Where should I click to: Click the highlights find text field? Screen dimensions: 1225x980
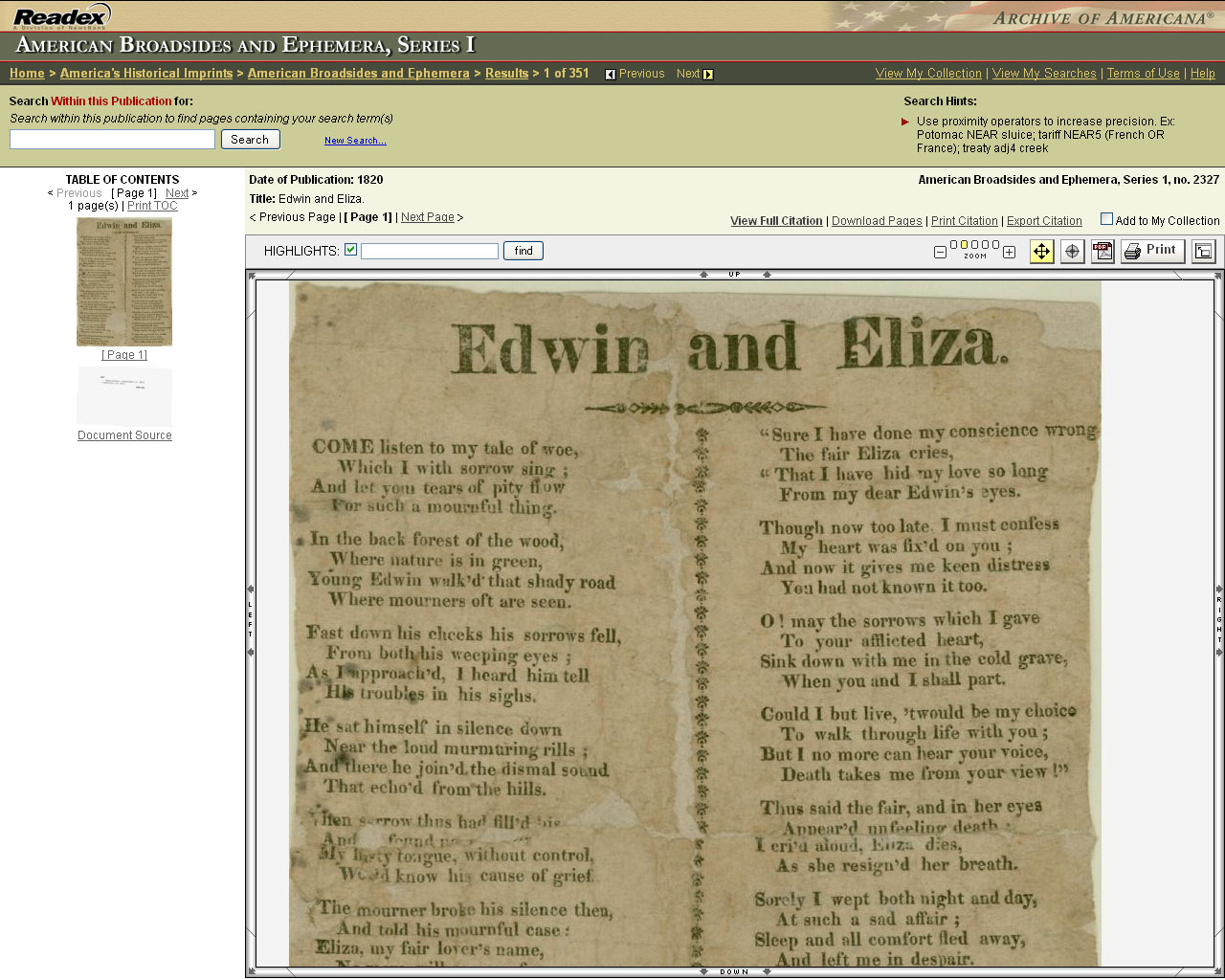tap(430, 251)
